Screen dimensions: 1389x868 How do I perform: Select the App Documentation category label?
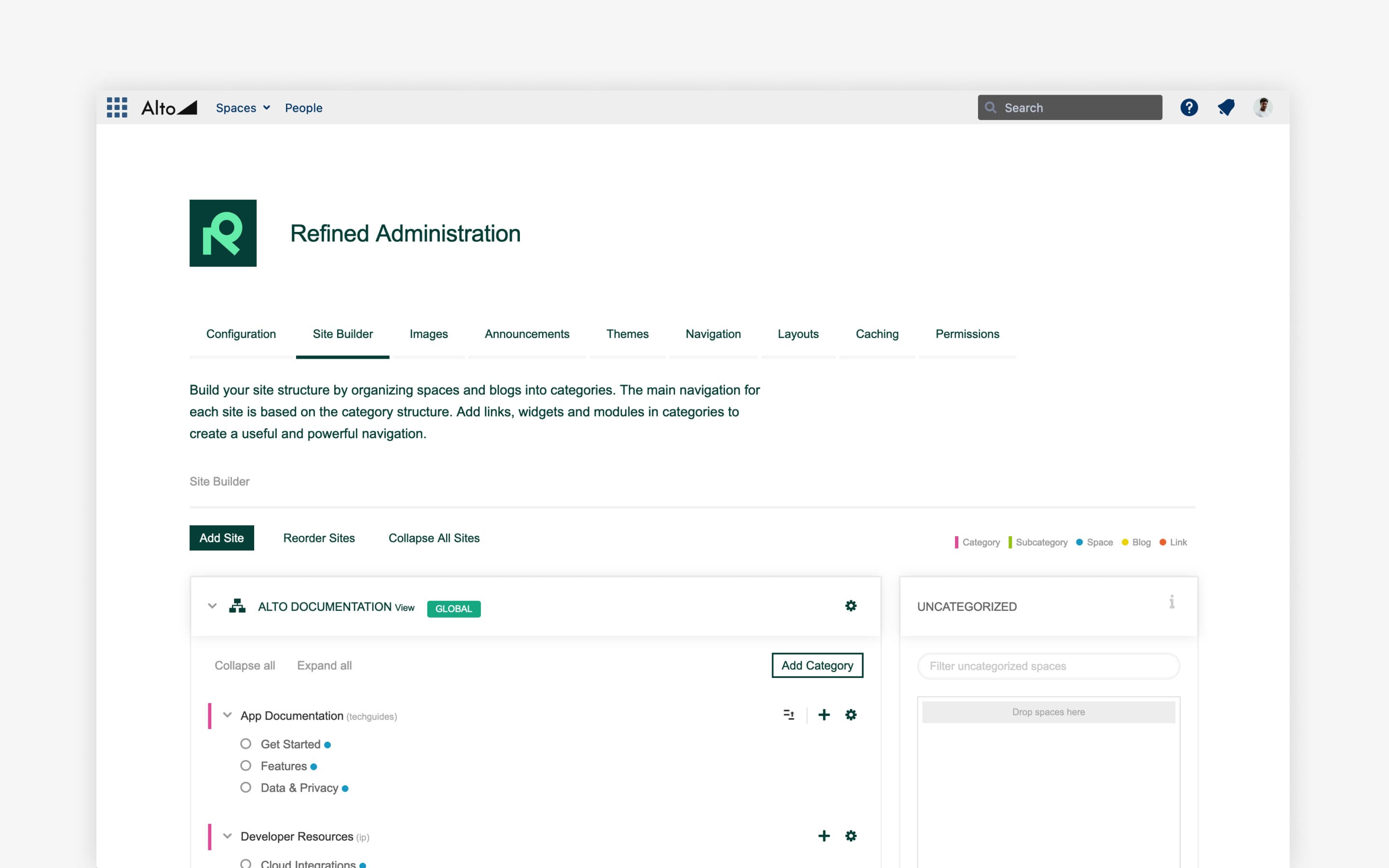pos(292,716)
